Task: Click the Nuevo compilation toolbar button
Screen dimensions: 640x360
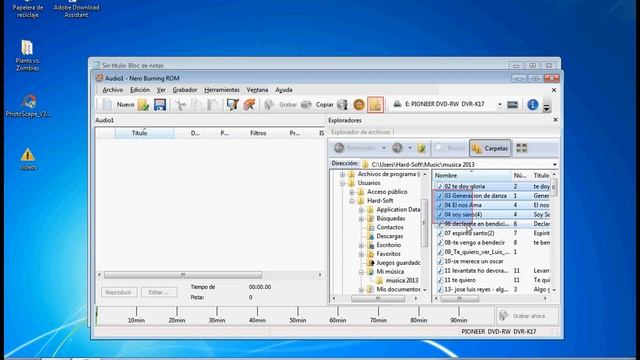Action: point(118,104)
